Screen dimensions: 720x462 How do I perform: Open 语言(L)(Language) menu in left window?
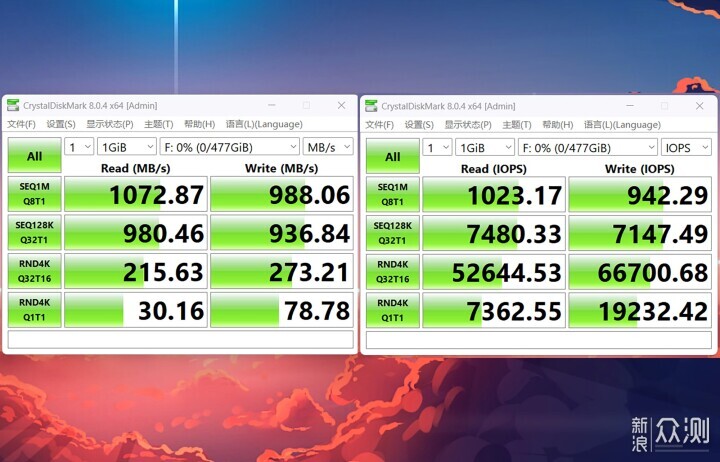tap(264, 124)
